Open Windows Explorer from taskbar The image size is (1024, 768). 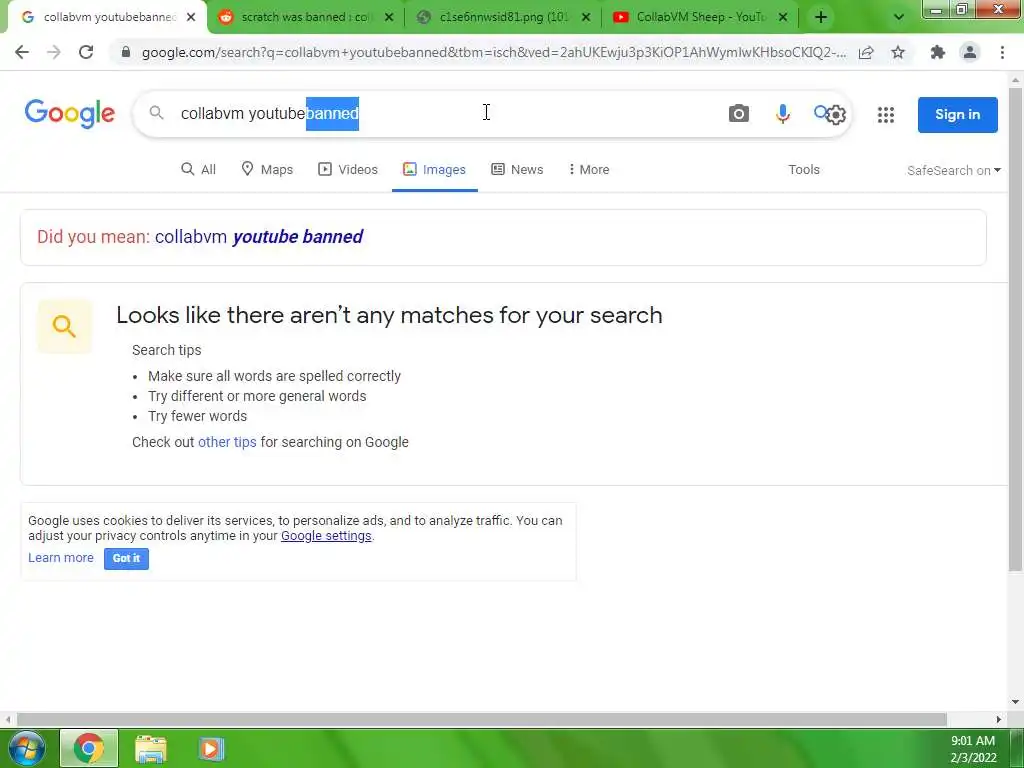click(x=151, y=748)
